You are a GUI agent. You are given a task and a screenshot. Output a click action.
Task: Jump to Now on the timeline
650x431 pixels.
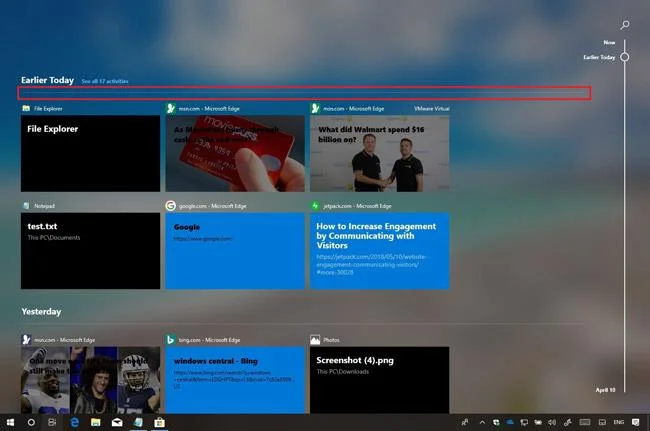pyautogui.click(x=609, y=42)
